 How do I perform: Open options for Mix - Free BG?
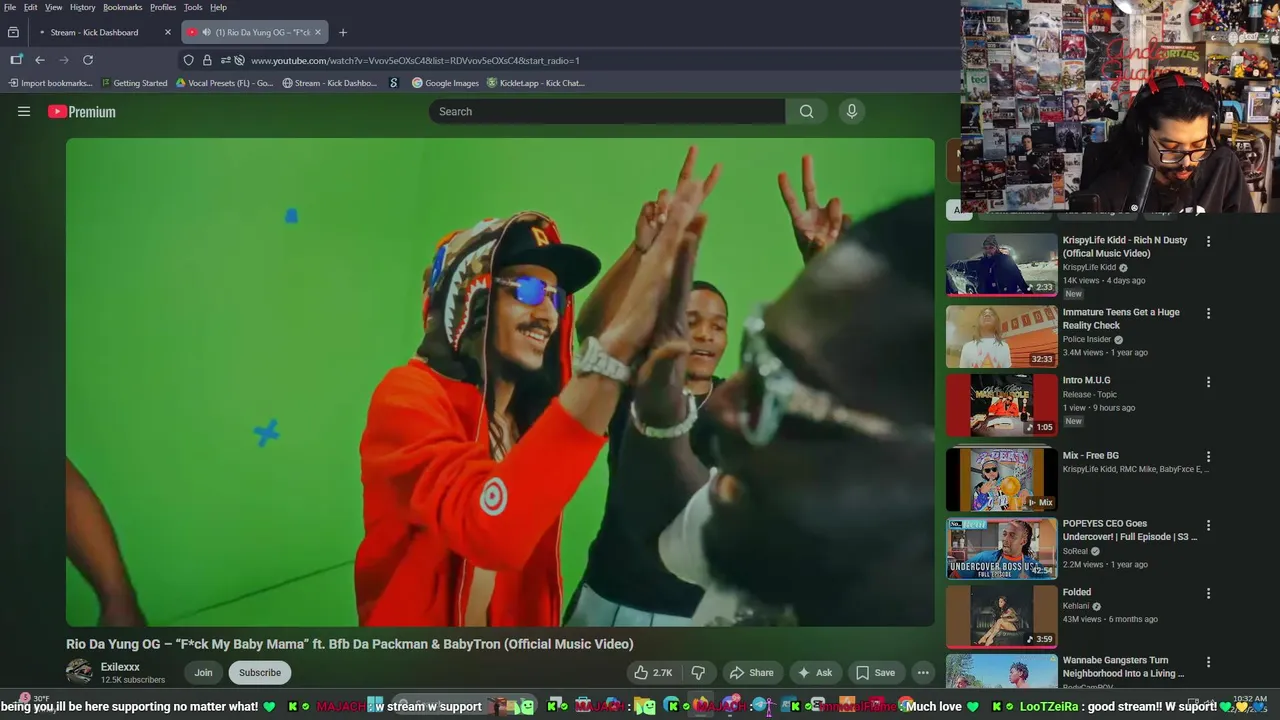pyautogui.click(x=1208, y=457)
